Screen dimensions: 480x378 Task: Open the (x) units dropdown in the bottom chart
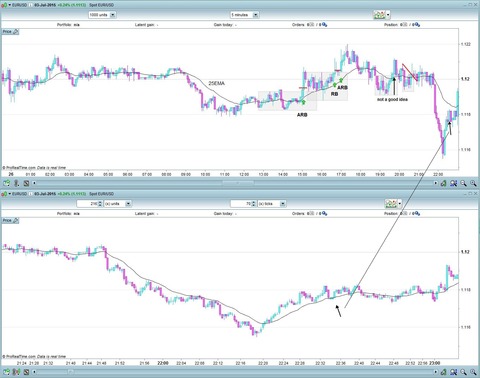coord(118,204)
